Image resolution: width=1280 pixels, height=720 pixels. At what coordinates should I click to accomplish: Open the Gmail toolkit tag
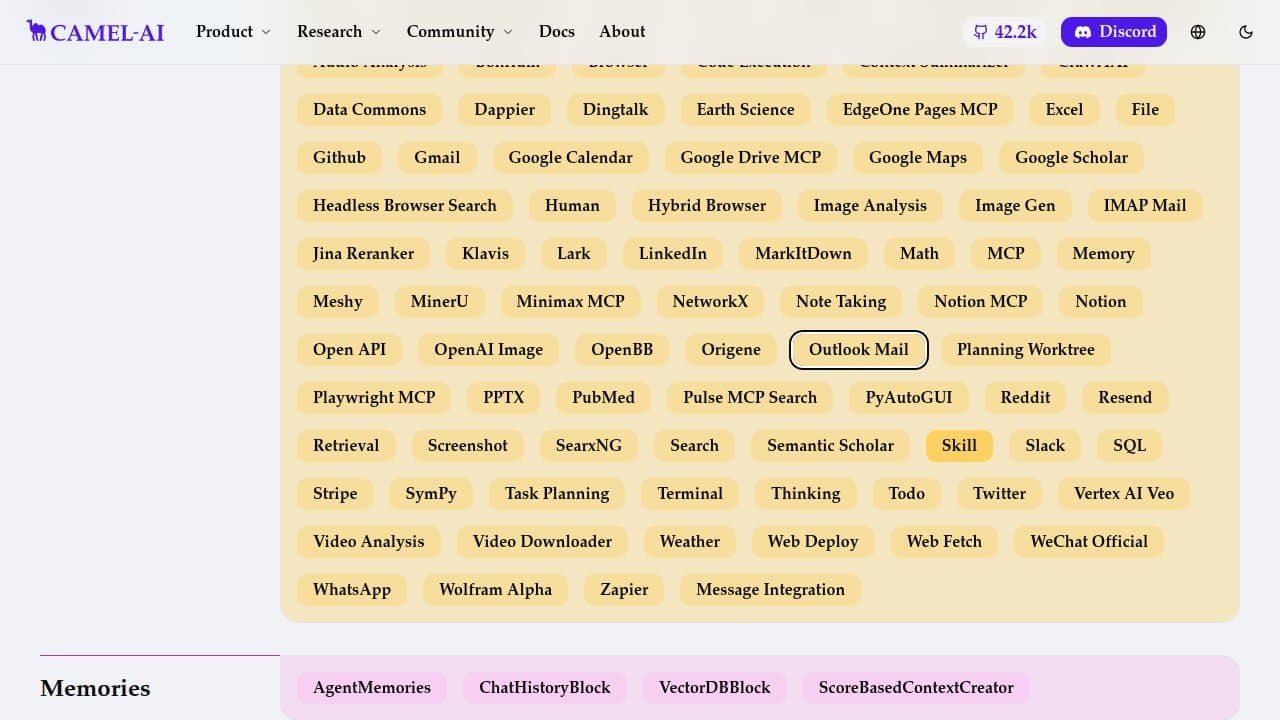[438, 158]
